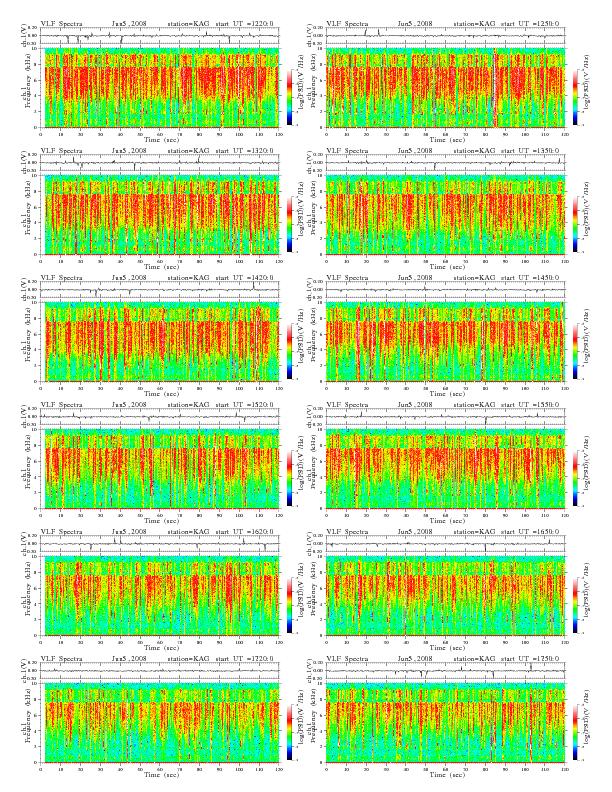Click the spectrogram for start UT 1350:0
This screenshot has height=792, width=612.
coord(445,215)
